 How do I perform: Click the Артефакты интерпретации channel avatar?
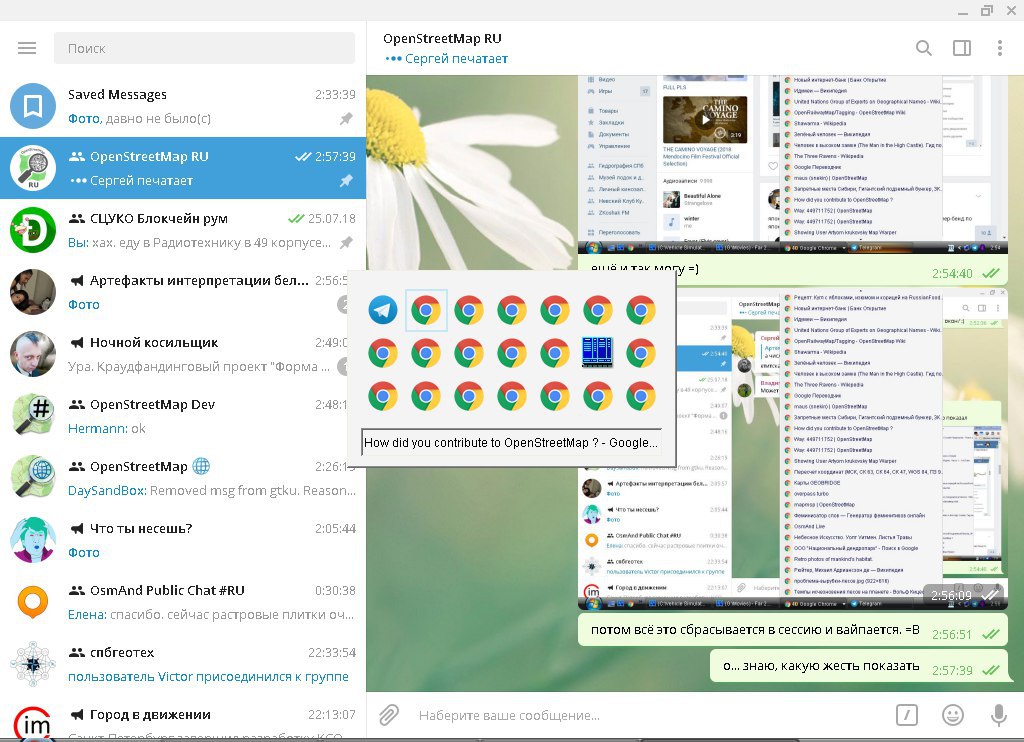tap(33, 292)
